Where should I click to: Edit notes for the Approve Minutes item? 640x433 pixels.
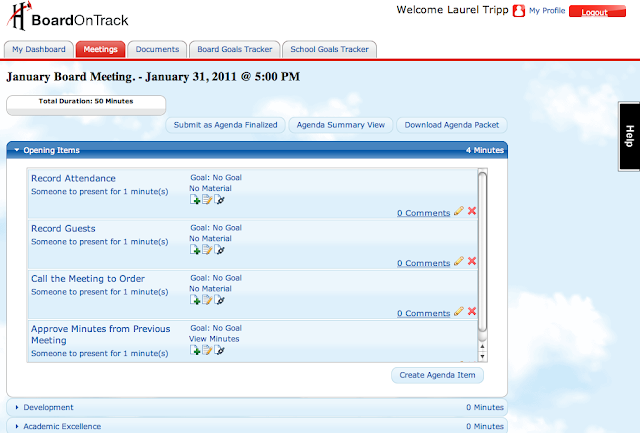[x=207, y=350]
